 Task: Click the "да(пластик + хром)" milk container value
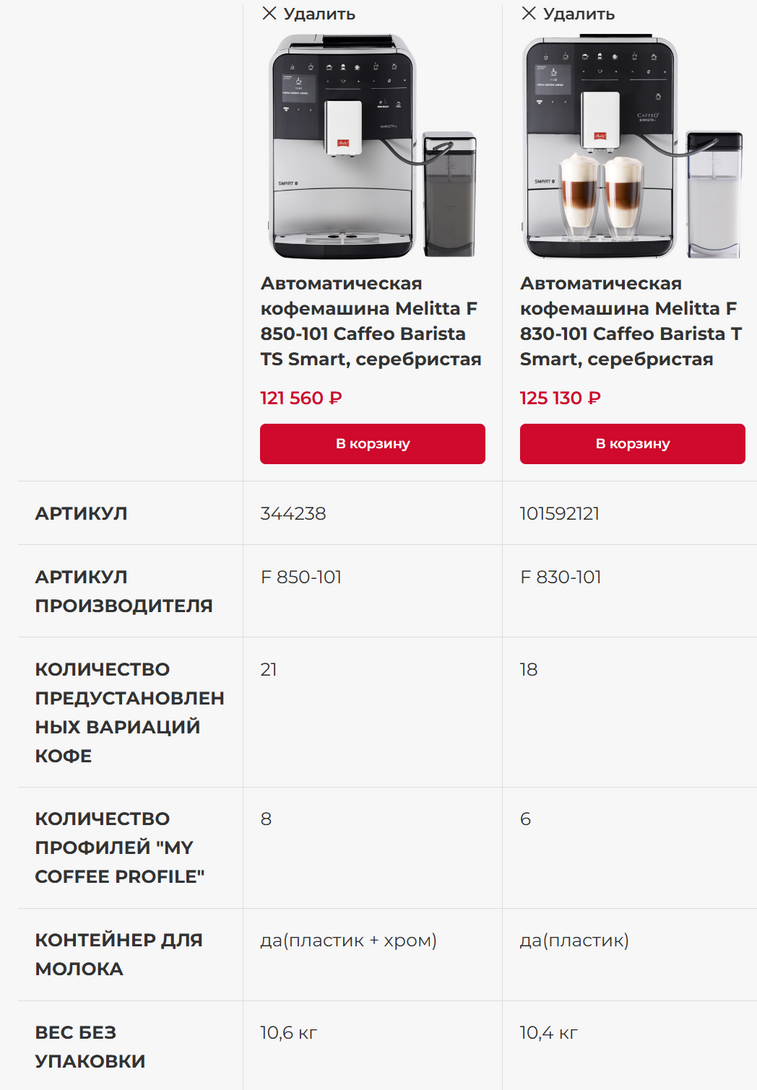pos(349,940)
